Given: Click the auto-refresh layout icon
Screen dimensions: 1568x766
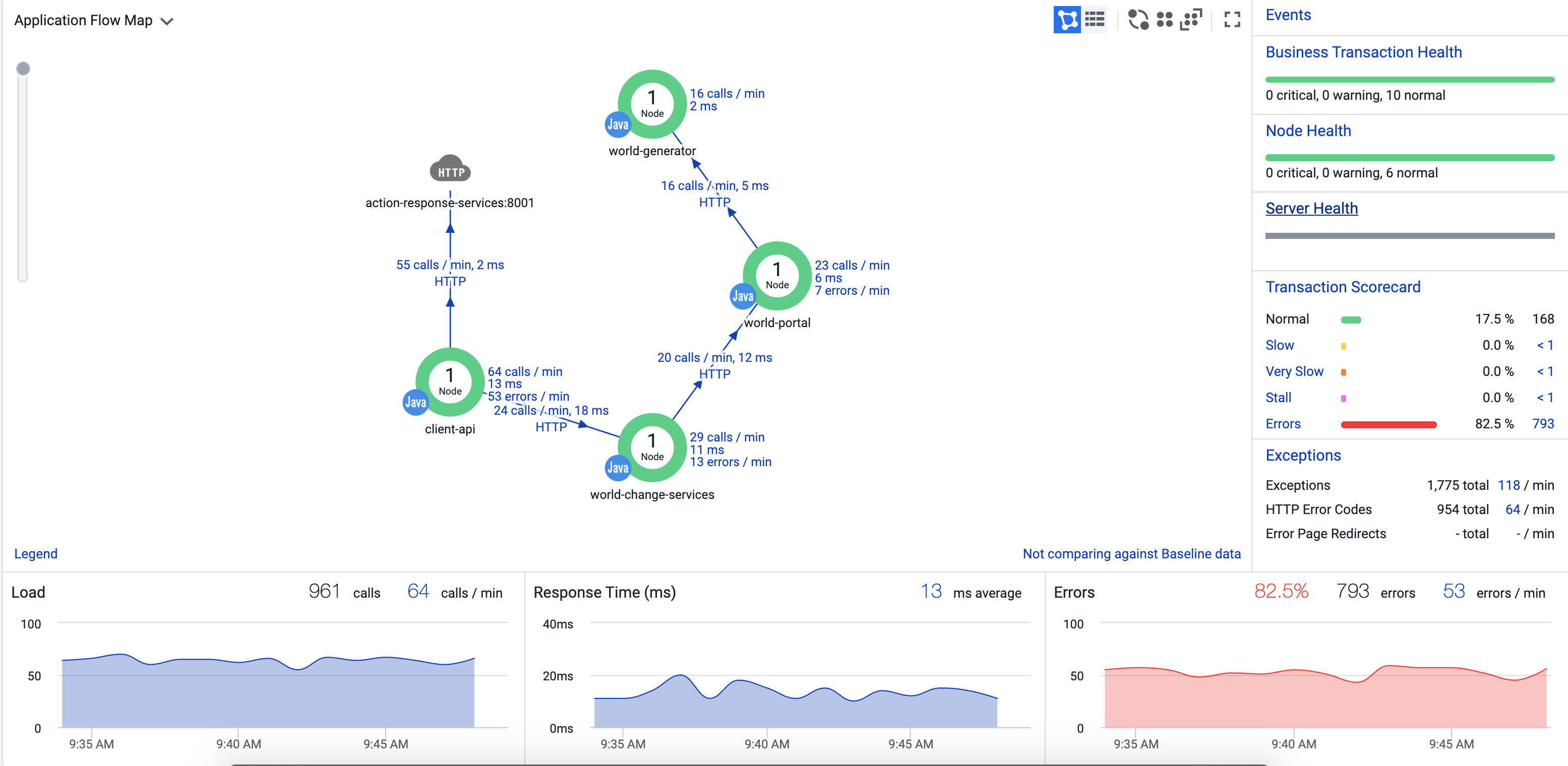Looking at the screenshot, I should 1138,20.
